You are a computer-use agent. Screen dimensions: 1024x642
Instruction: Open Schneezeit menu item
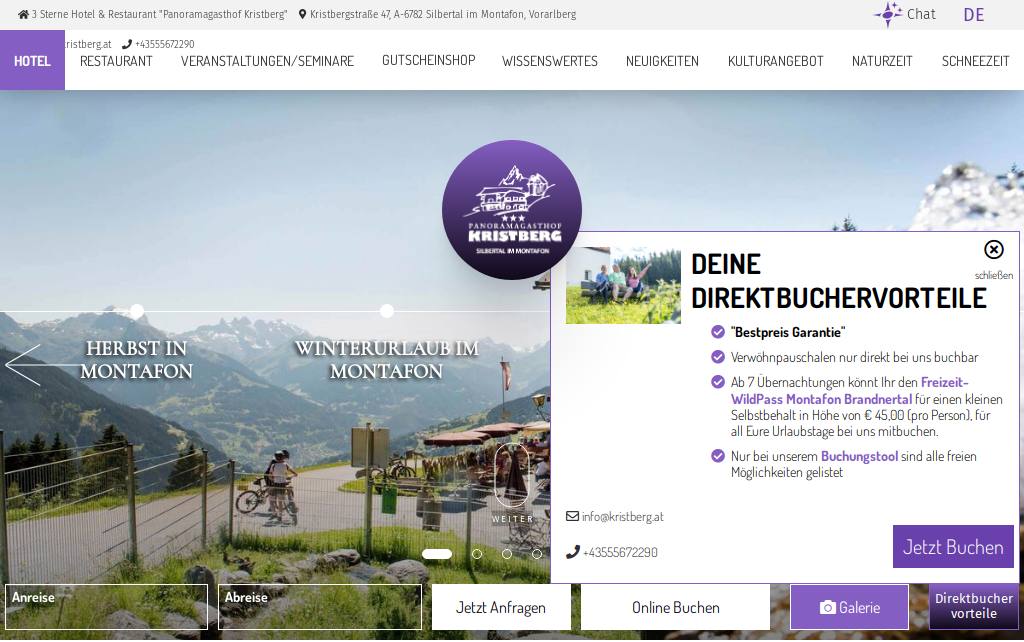coord(976,61)
